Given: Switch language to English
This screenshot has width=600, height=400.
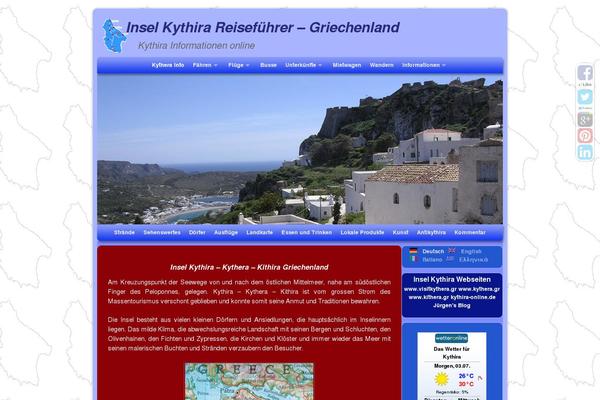Looking at the screenshot, I should click(471, 251).
